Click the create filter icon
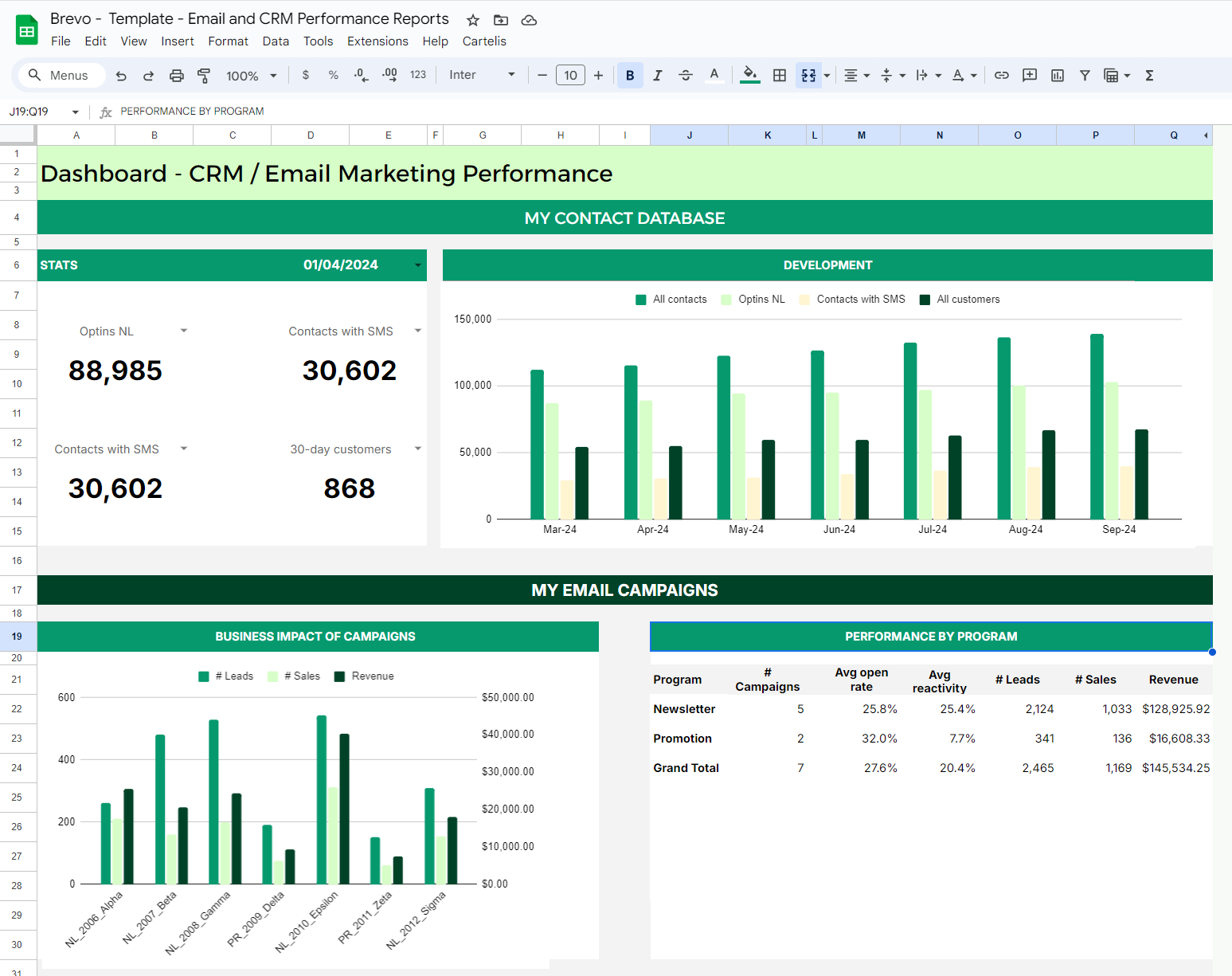Screen dimensions: 1232x976 point(1085,76)
